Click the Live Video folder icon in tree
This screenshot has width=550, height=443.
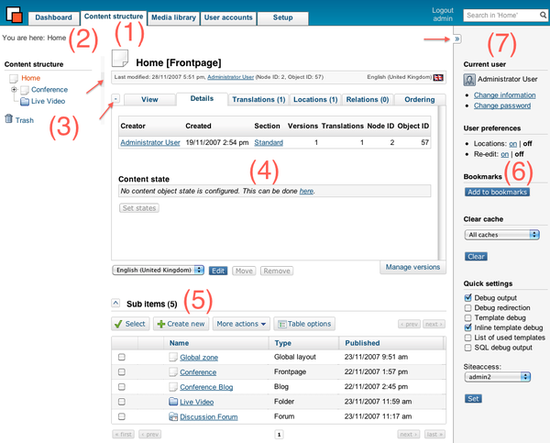click(x=25, y=101)
